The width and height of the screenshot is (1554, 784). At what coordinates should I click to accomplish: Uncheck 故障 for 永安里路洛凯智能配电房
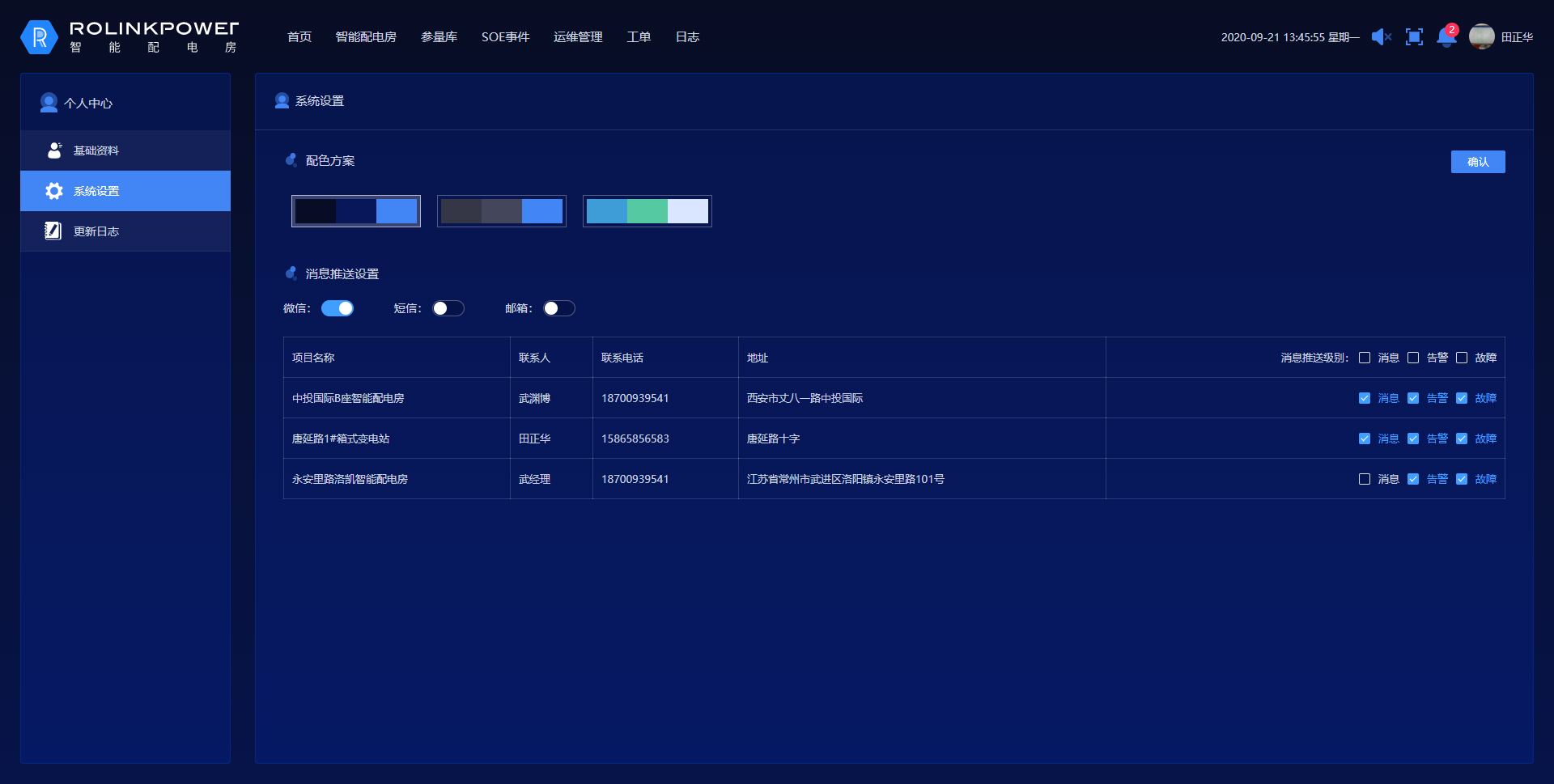[1462, 479]
